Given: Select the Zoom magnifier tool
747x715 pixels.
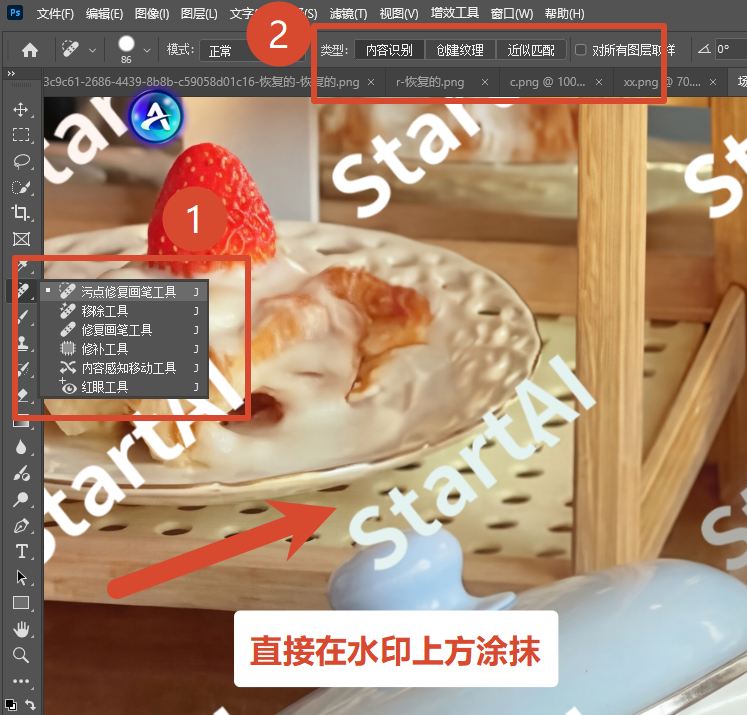Looking at the screenshot, I should pyautogui.click(x=21, y=655).
